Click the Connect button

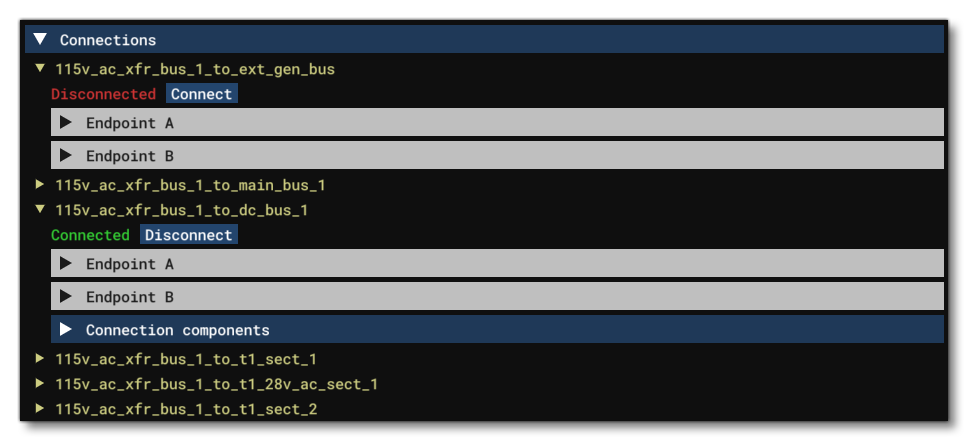click(x=201, y=94)
